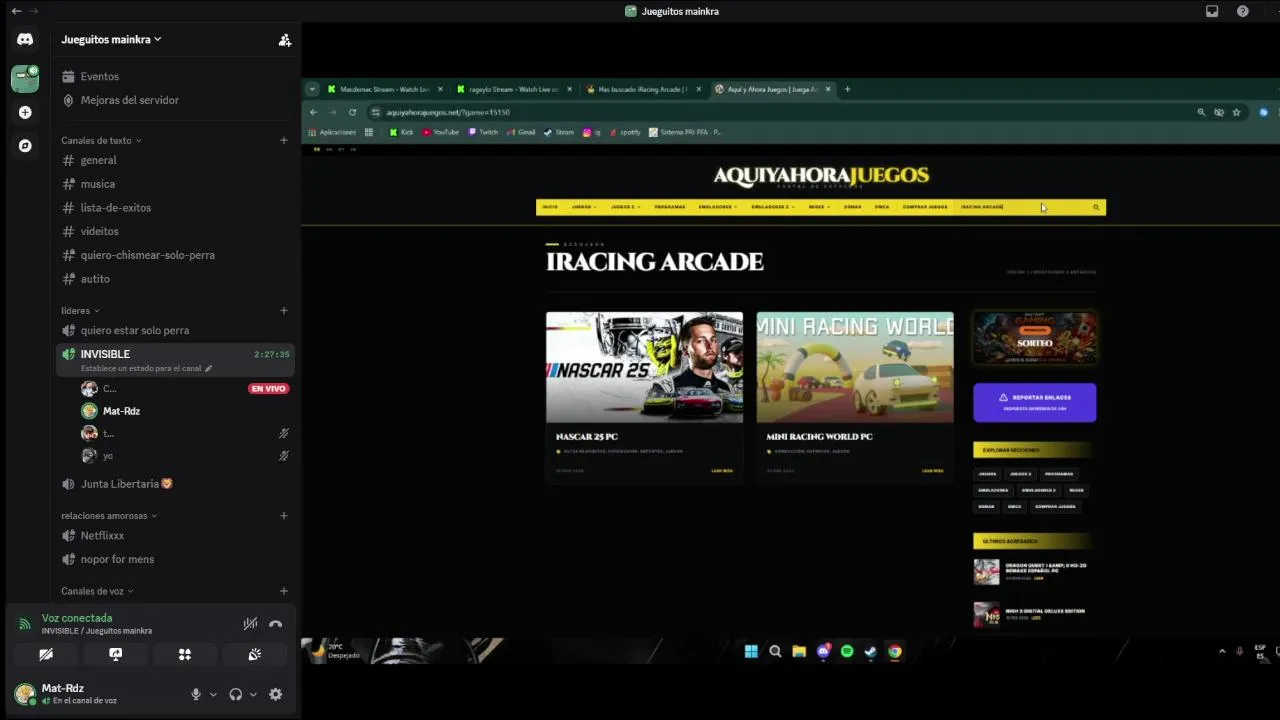
Task: Switch to the rageylo Stream browser tab
Action: [515, 89]
